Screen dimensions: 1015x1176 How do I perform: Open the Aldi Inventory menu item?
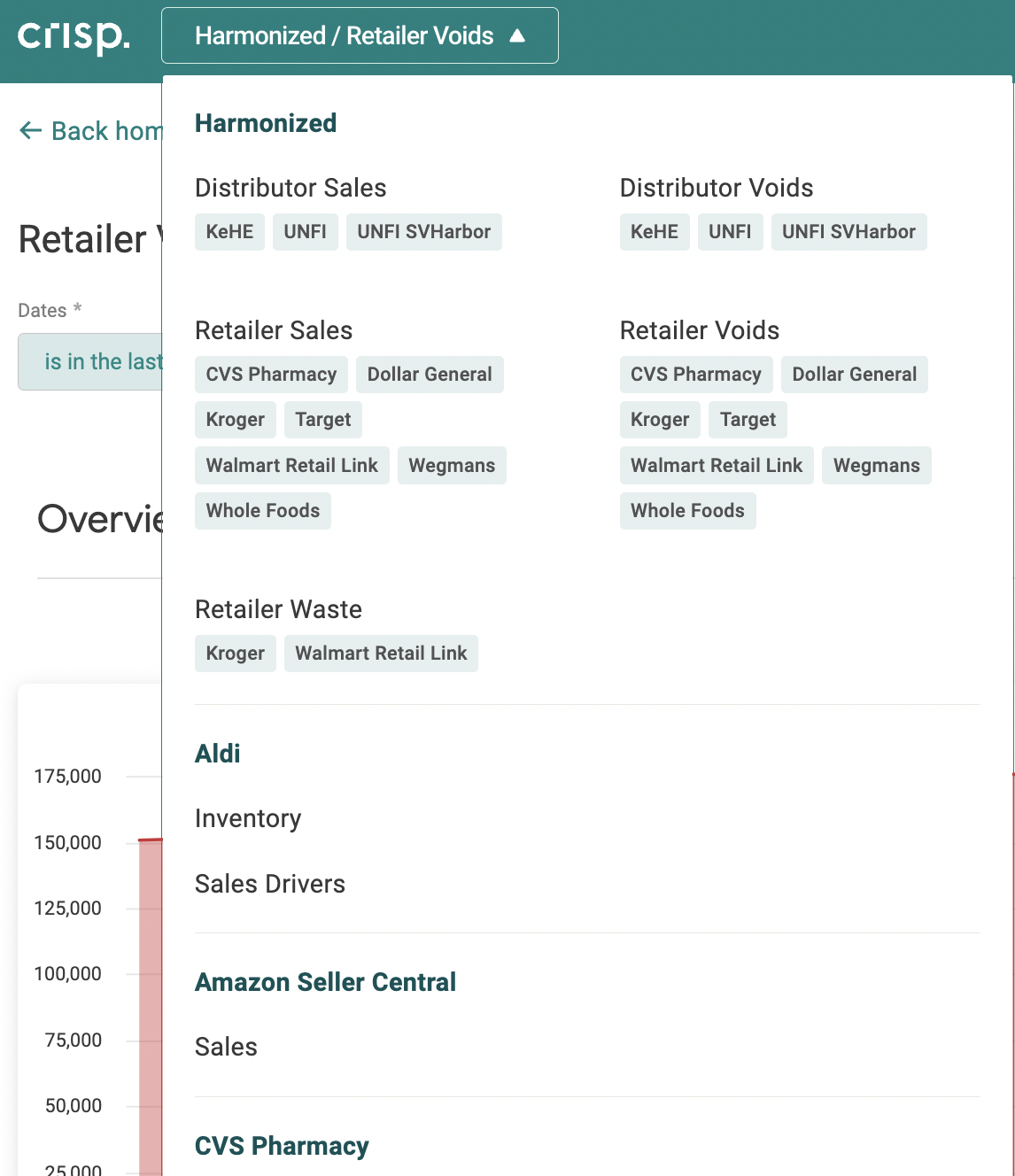pyautogui.click(x=248, y=818)
